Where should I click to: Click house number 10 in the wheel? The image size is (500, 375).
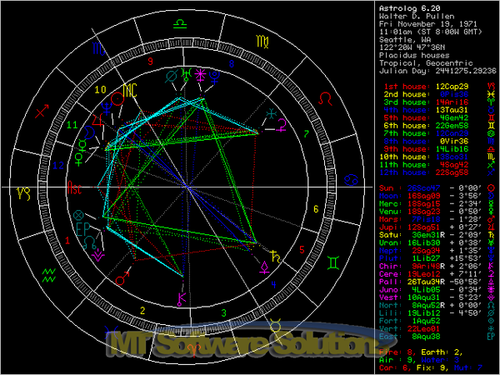100,90
